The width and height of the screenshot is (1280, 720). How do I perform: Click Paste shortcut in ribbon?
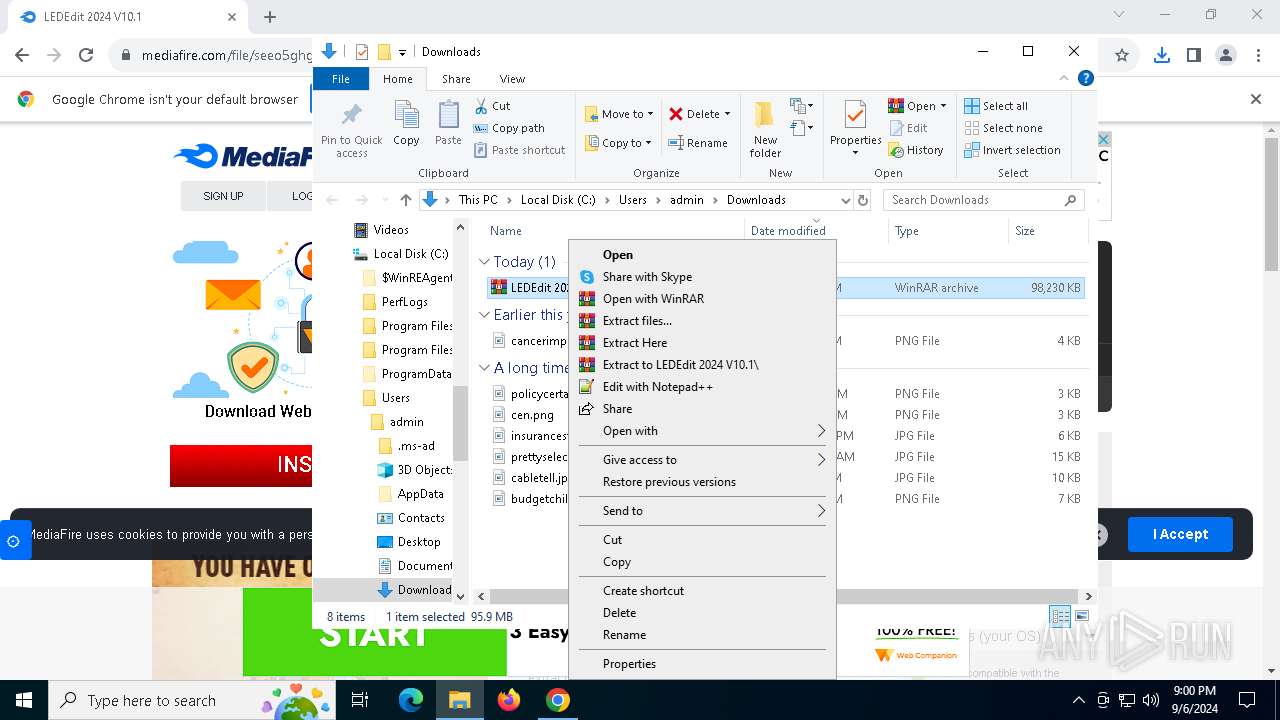(520, 150)
